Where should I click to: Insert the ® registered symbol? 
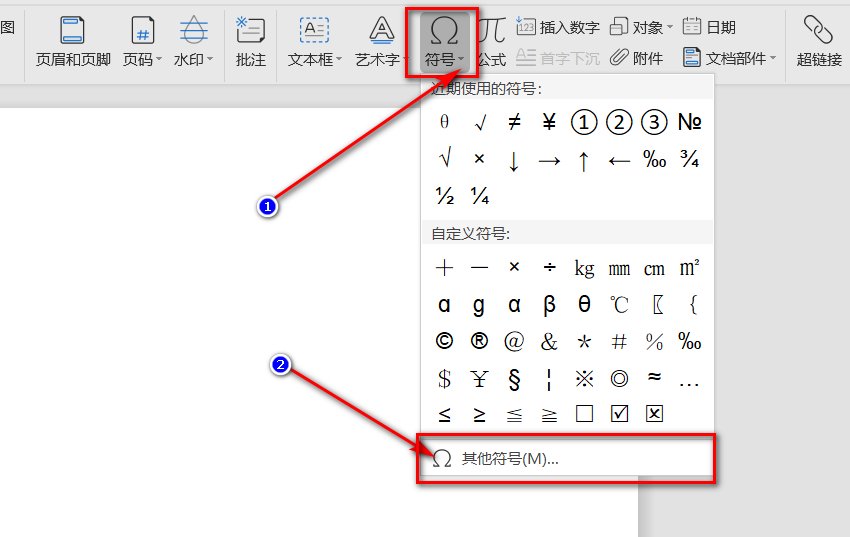(480, 341)
